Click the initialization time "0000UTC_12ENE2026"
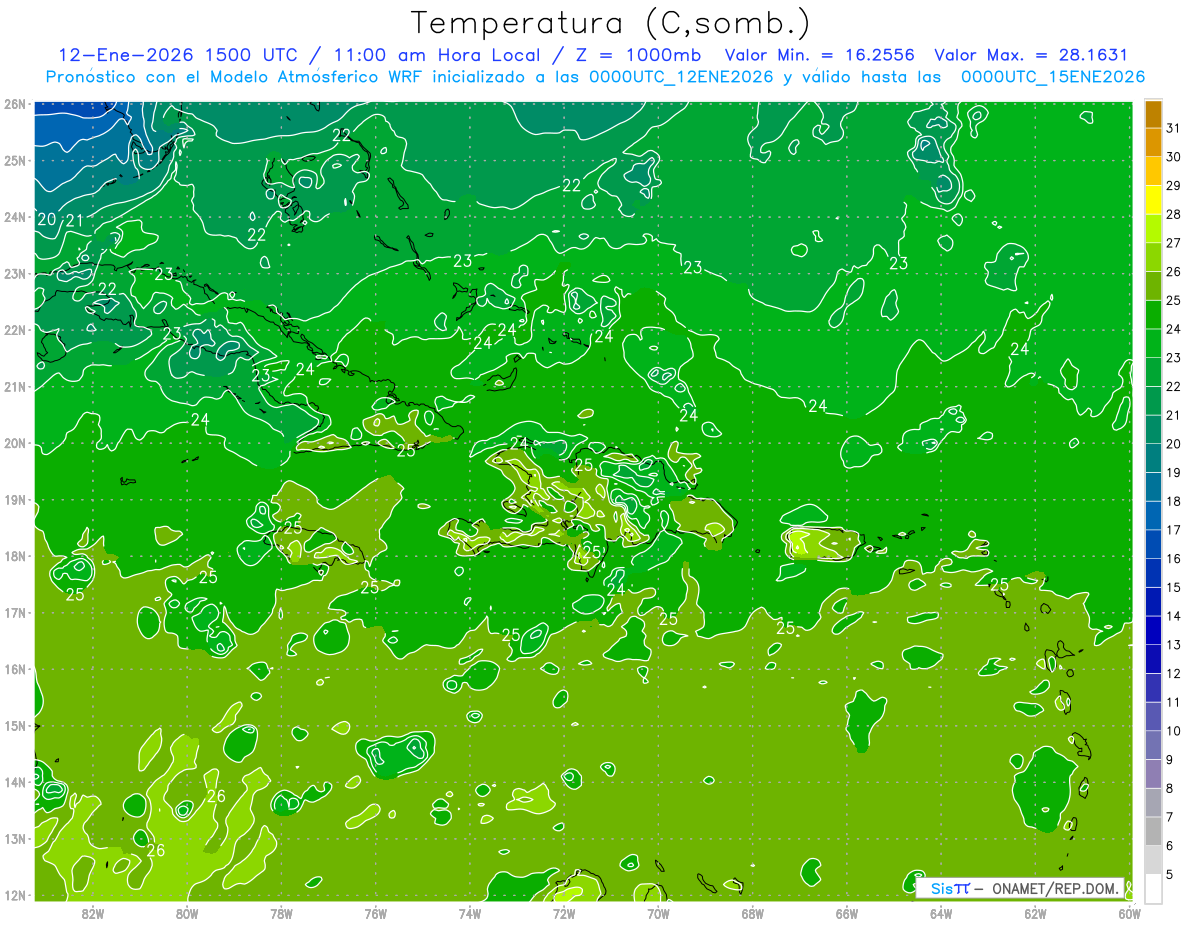This screenshot has width=1200, height=927. (x=680, y=77)
